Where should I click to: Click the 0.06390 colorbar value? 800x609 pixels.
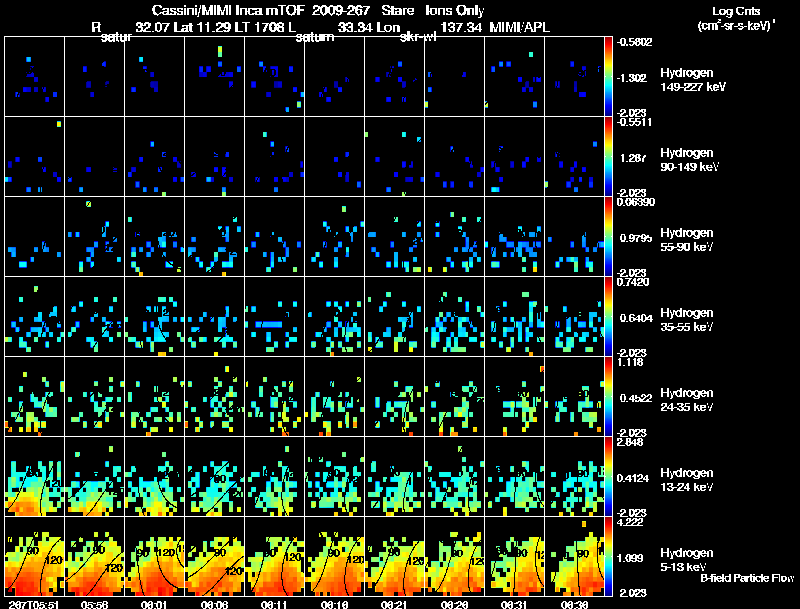(636, 202)
